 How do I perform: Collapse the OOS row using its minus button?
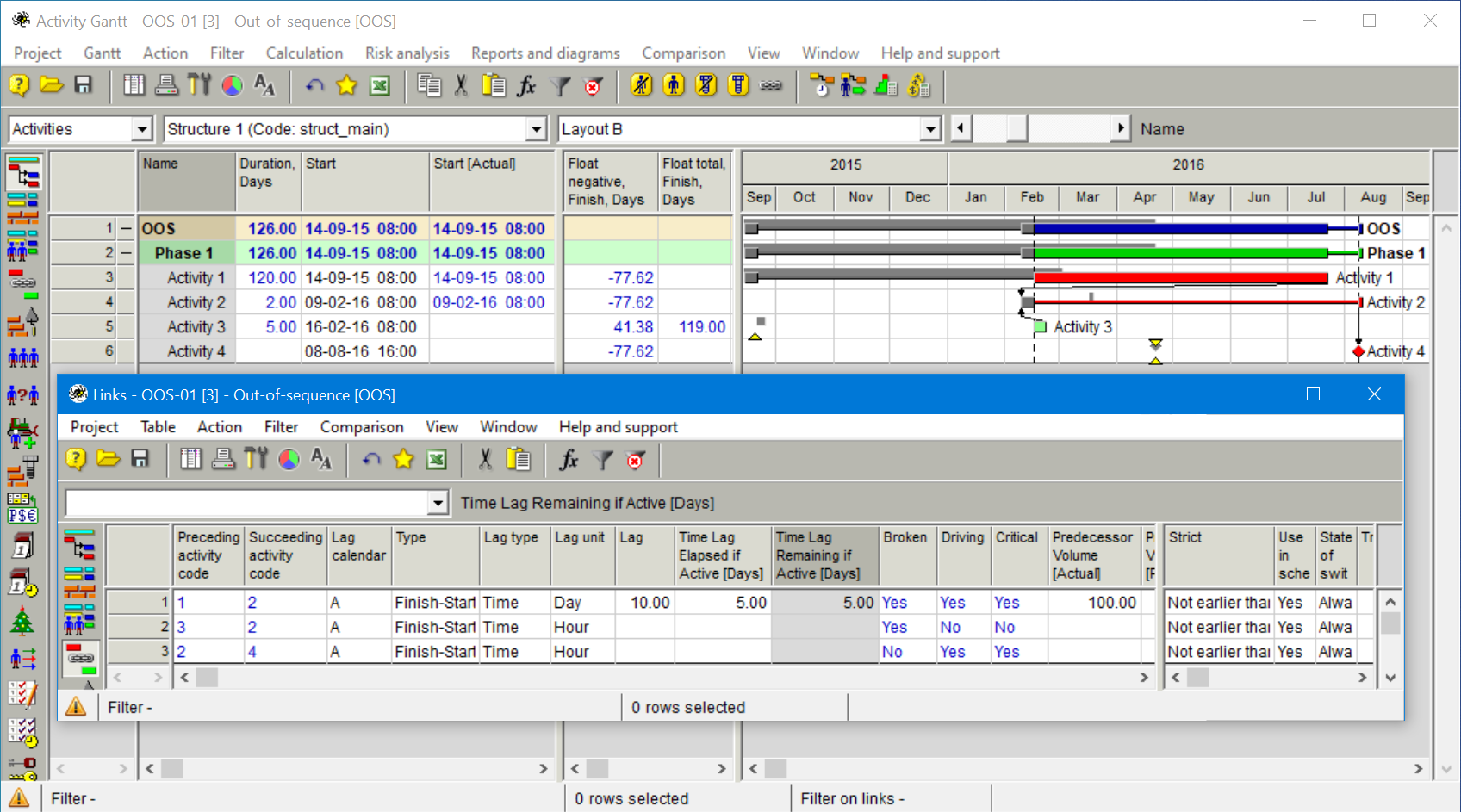point(126,228)
